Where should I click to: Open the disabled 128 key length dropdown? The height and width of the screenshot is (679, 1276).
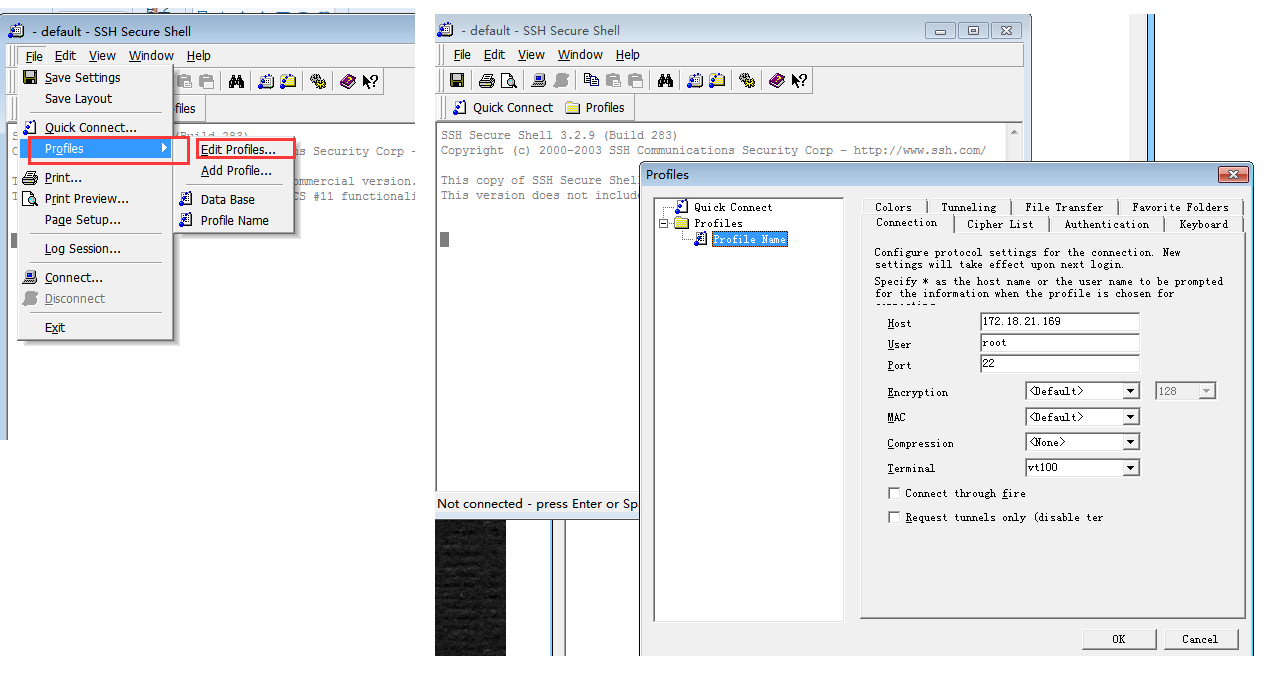[x=1206, y=391]
